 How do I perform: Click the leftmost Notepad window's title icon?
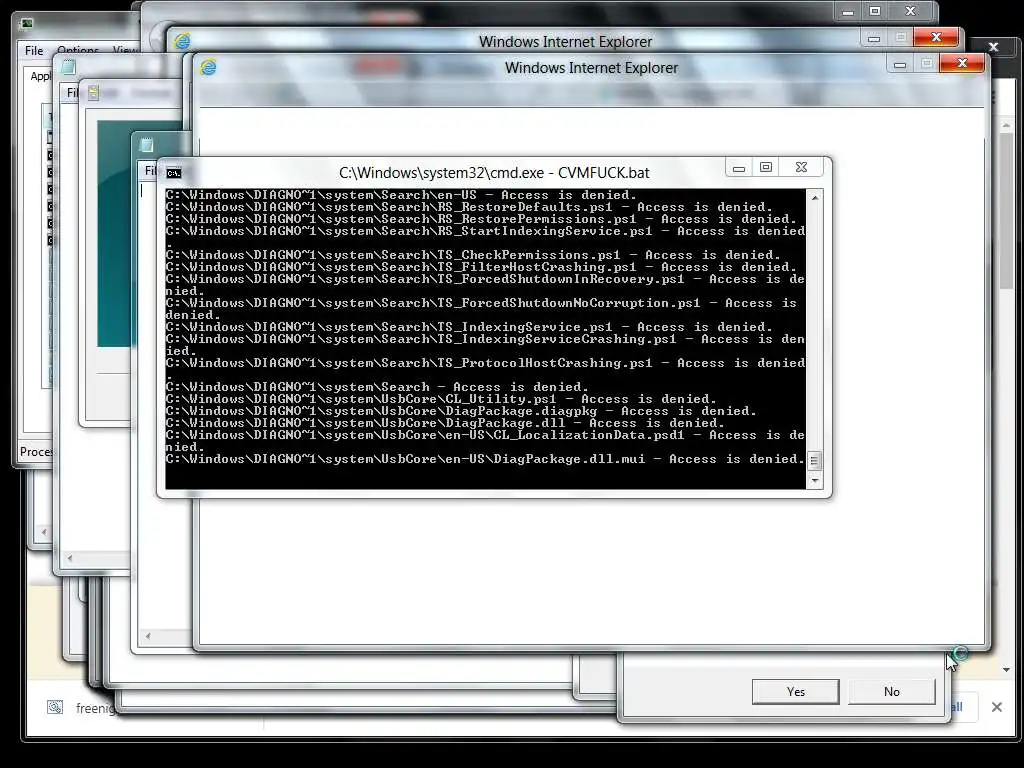(x=69, y=67)
